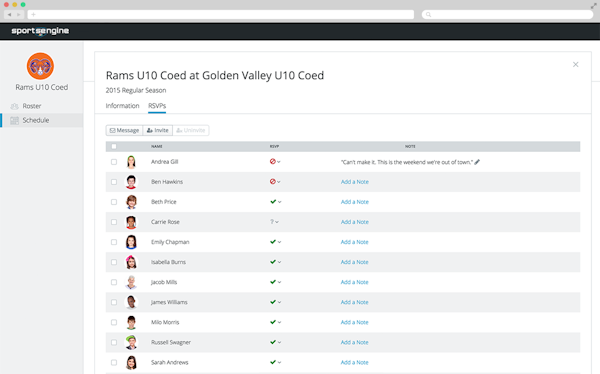This screenshot has height=374, width=600.
Task: Click the Rams team logo icon
Action: click(x=40, y=66)
